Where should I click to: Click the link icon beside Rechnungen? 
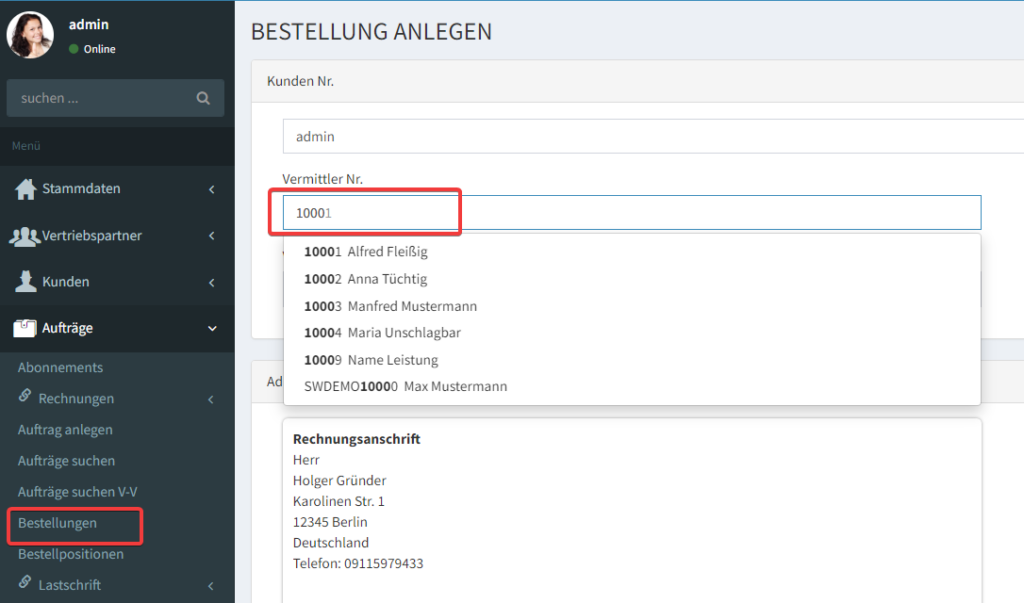click(x=25, y=398)
